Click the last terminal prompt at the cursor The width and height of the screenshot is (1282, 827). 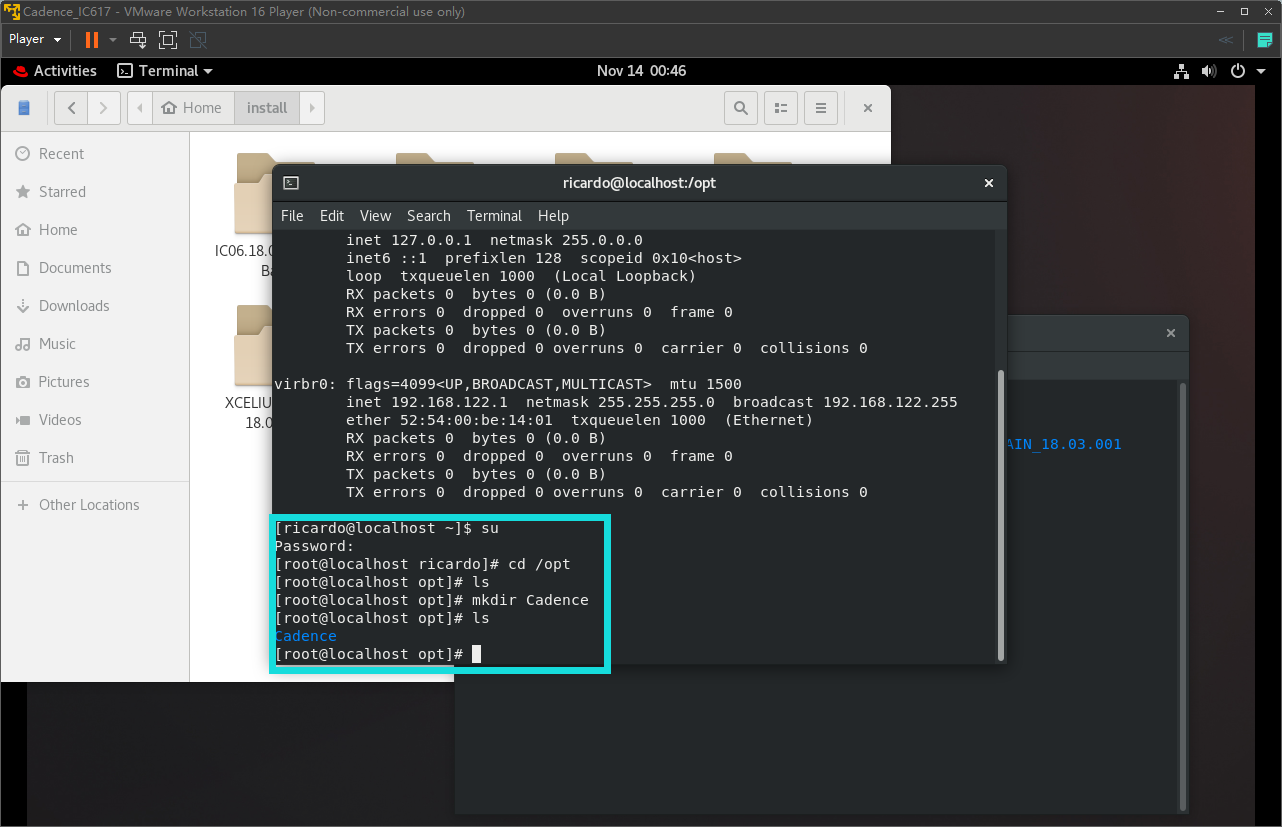click(x=377, y=654)
